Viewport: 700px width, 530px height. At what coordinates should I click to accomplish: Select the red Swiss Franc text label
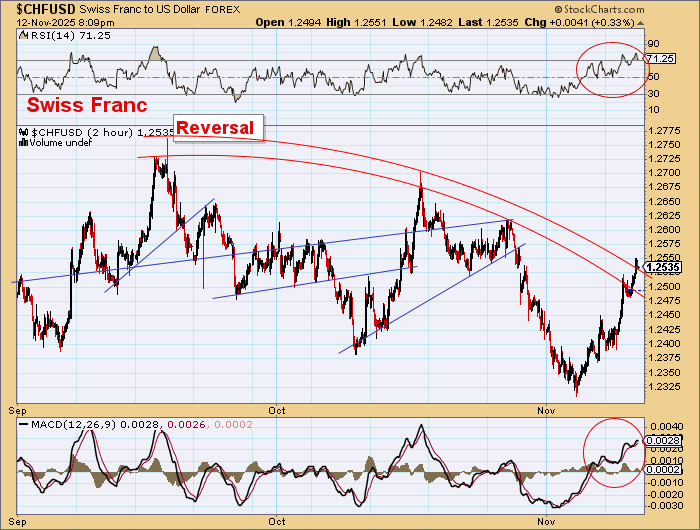point(87,105)
